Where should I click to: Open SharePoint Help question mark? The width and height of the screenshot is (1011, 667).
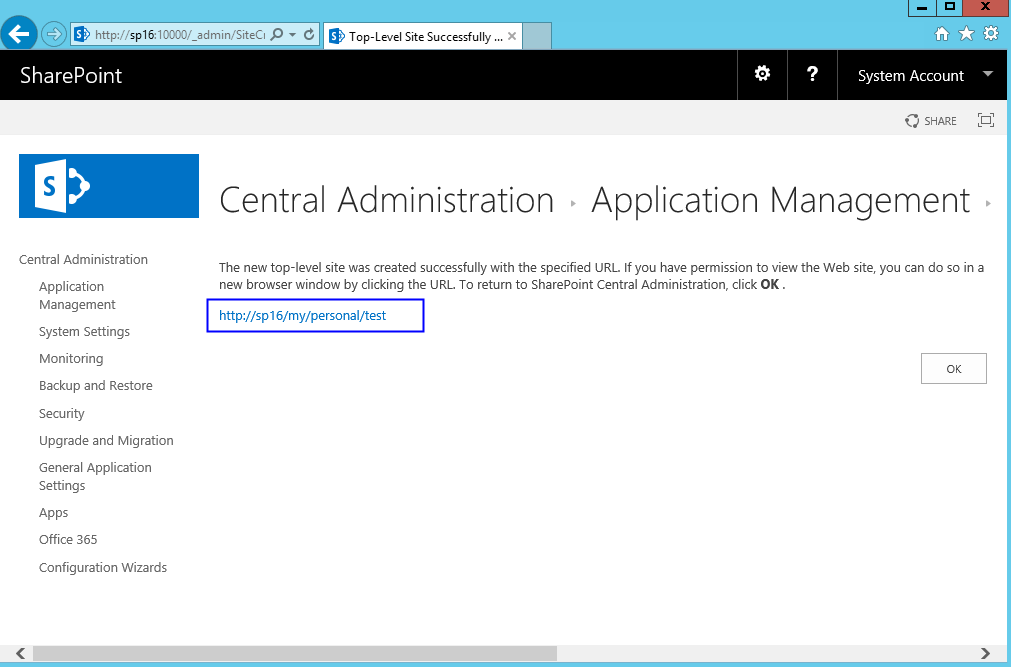[x=812, y=74]
